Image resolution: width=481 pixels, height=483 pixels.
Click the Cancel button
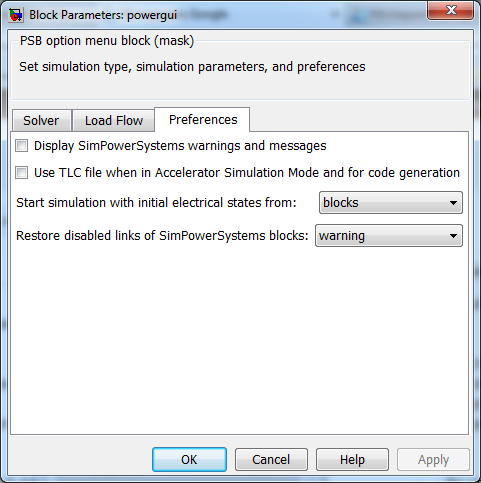(x=271, y=459)
